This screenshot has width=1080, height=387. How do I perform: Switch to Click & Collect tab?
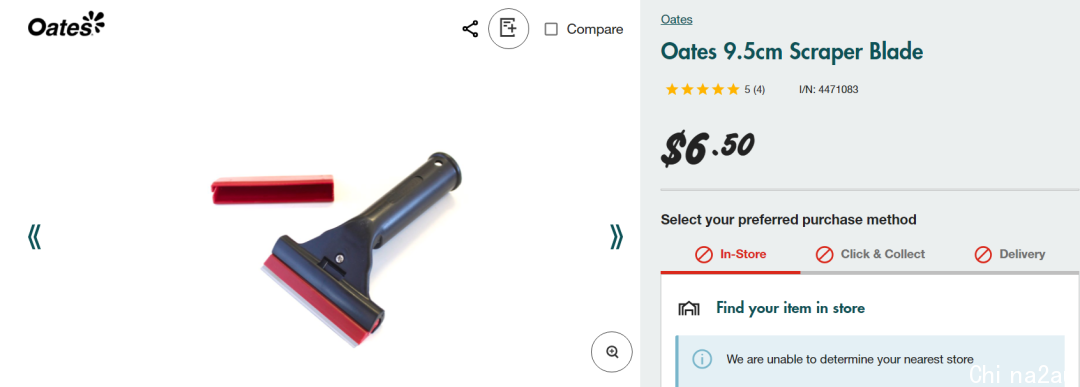[x=870, y=254]
